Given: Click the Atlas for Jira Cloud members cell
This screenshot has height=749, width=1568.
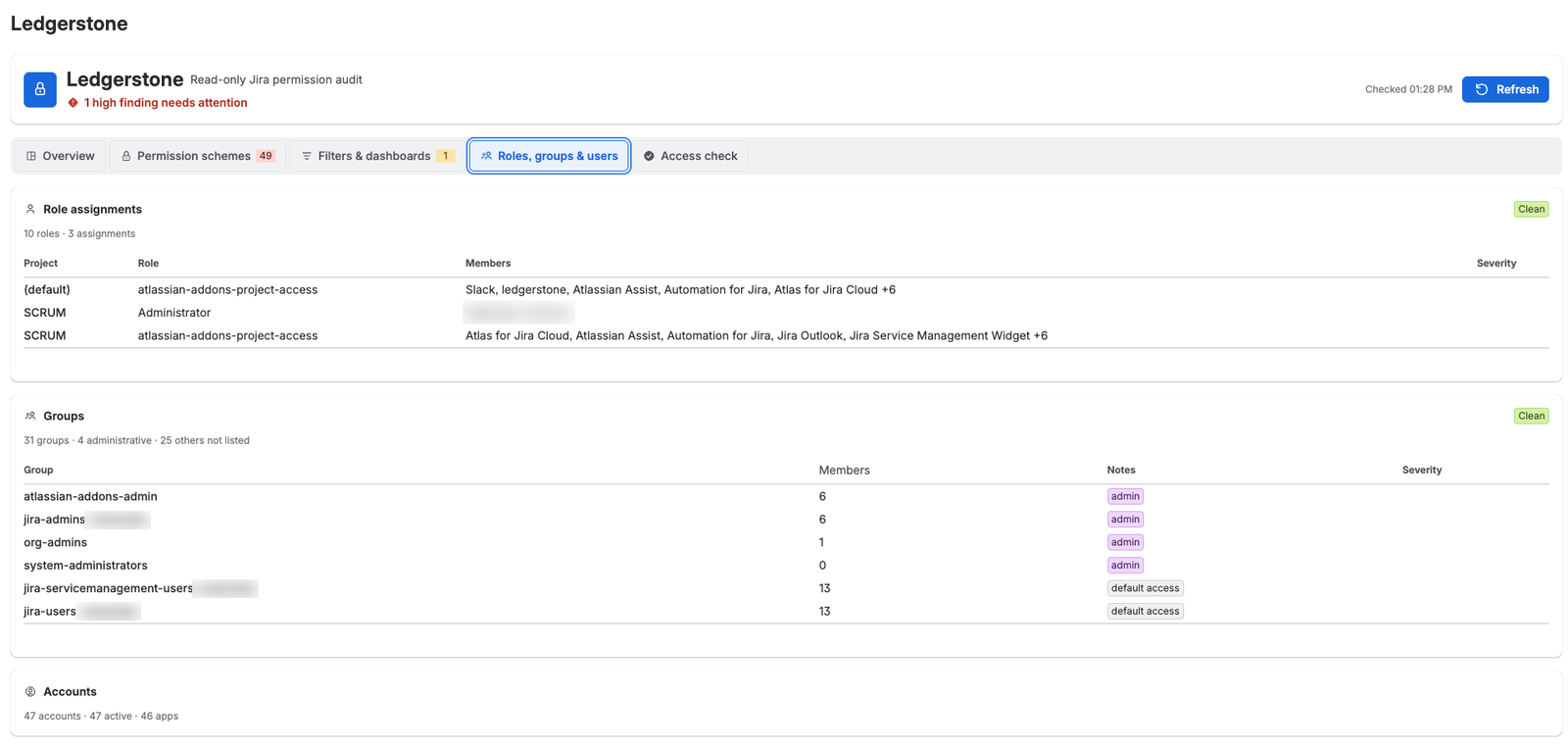Looking at the screenshot, I should click(x=757, y=336).
